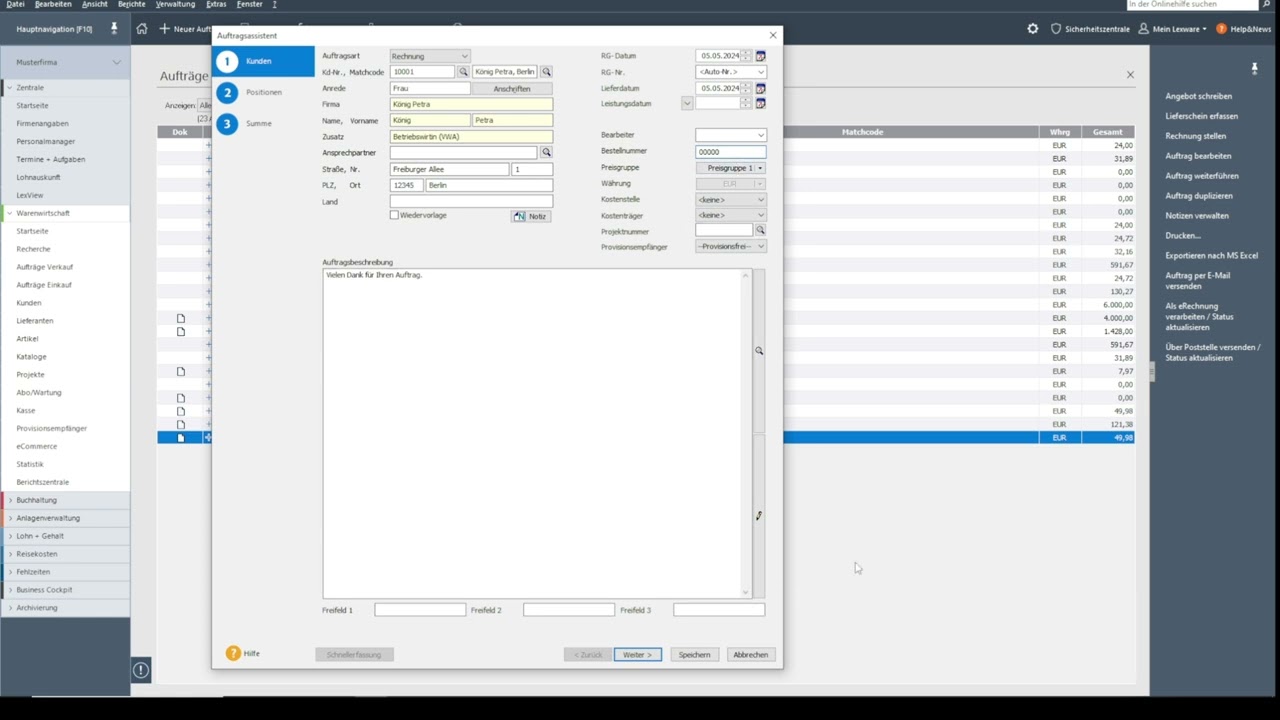The width and height of the screenshot is (1280, 720).
Task: Click the Projektnummer search magnifier
Action: click(x=760, y=231)
